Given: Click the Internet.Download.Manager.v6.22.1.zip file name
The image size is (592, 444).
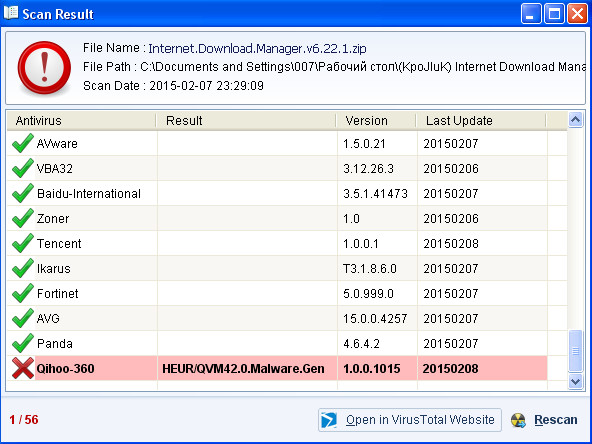Looking at the screenshot, I should [x=257, y=48].
